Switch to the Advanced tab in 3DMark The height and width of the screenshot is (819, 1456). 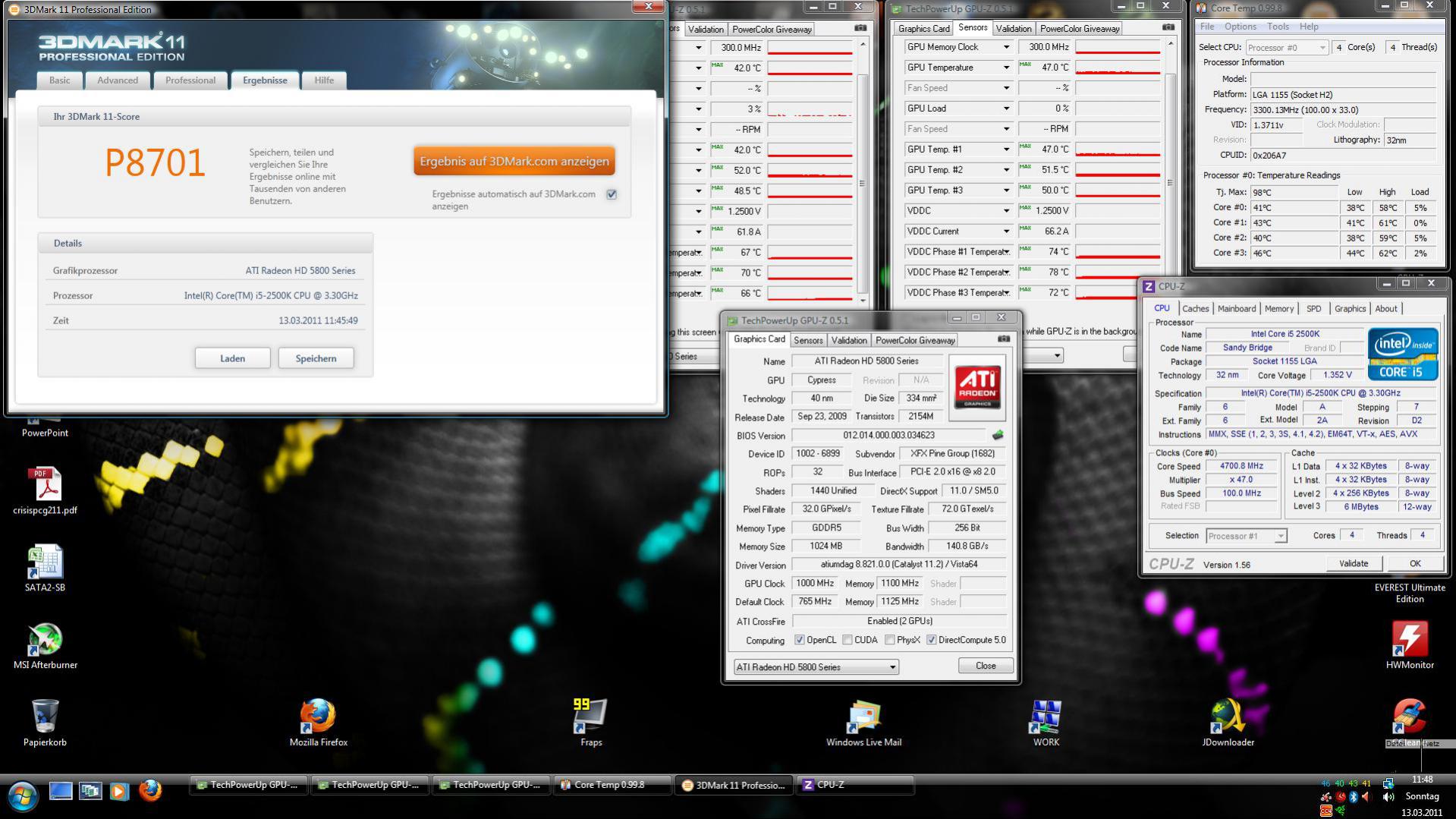(118, 80)
